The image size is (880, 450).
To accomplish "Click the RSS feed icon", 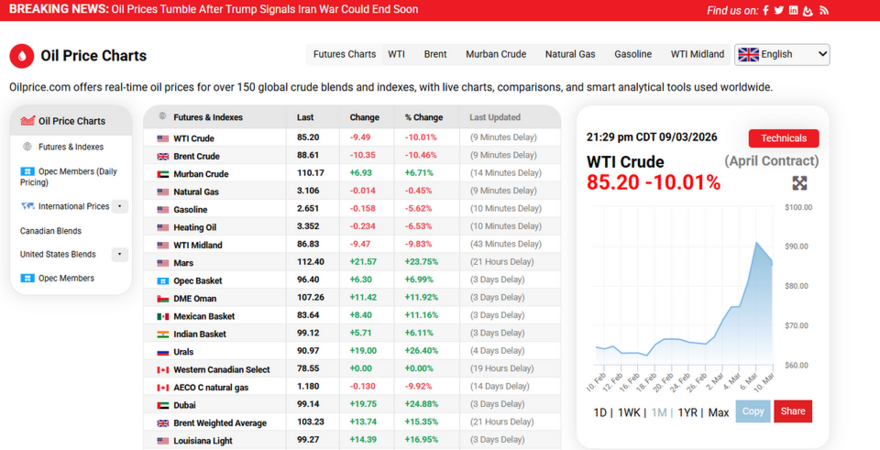I will (x=824, y=10).
